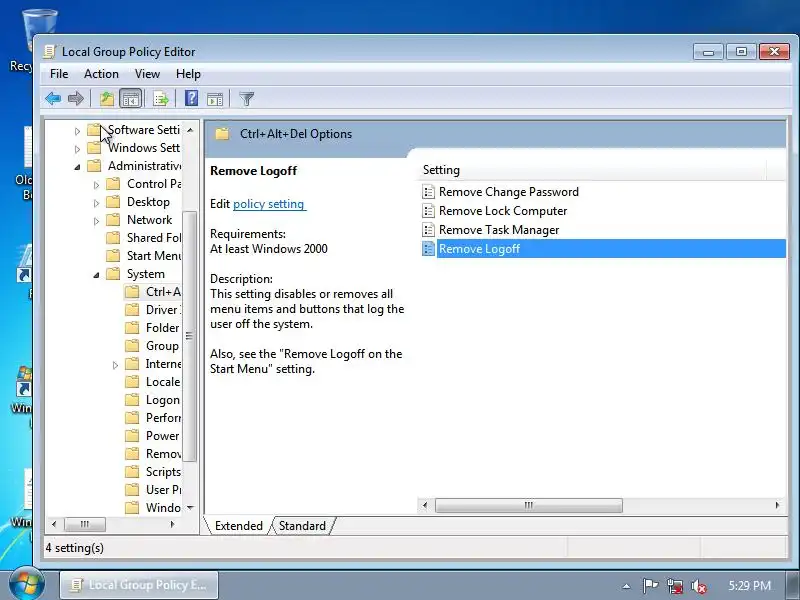The width and height of the screenshot is (800, 600).
Task: Click the Local Group Policy Editor title icon
Action: click(x=50, y=52)
